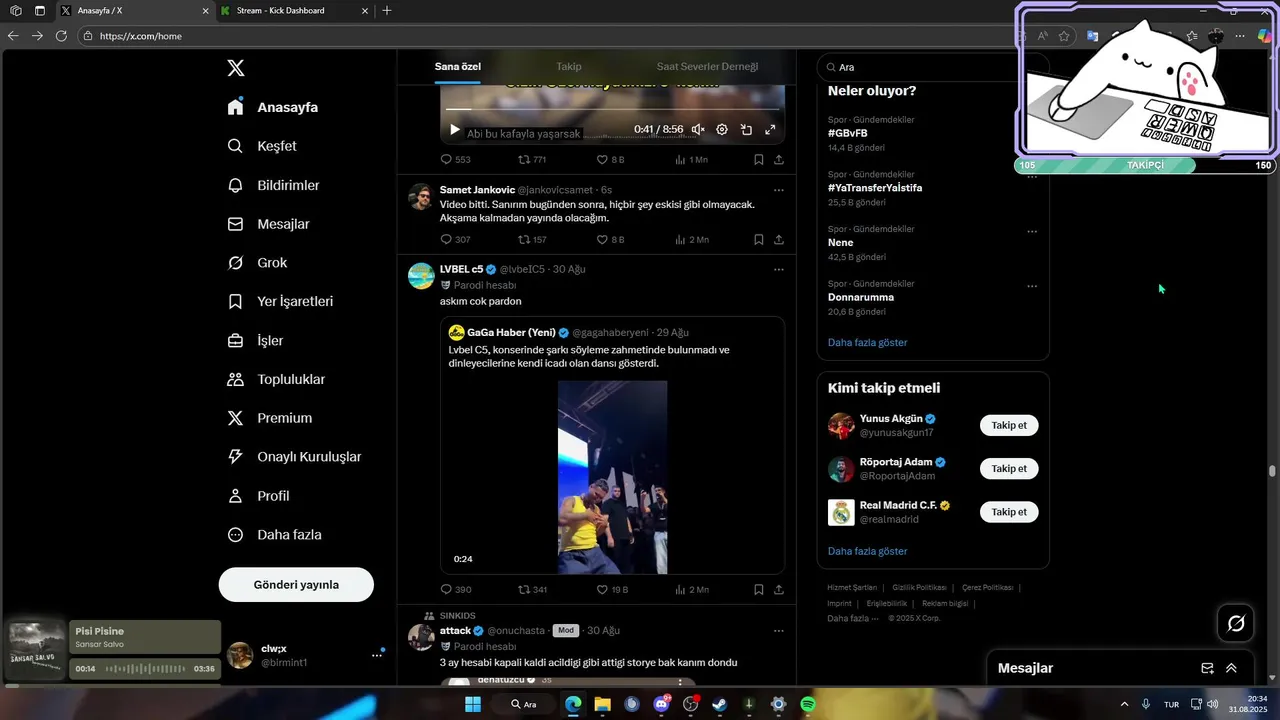Viewport: 1280px width, 720px height.
Task: Bookmark the LVBEL c5 post
Action: [x=759, y=590]
